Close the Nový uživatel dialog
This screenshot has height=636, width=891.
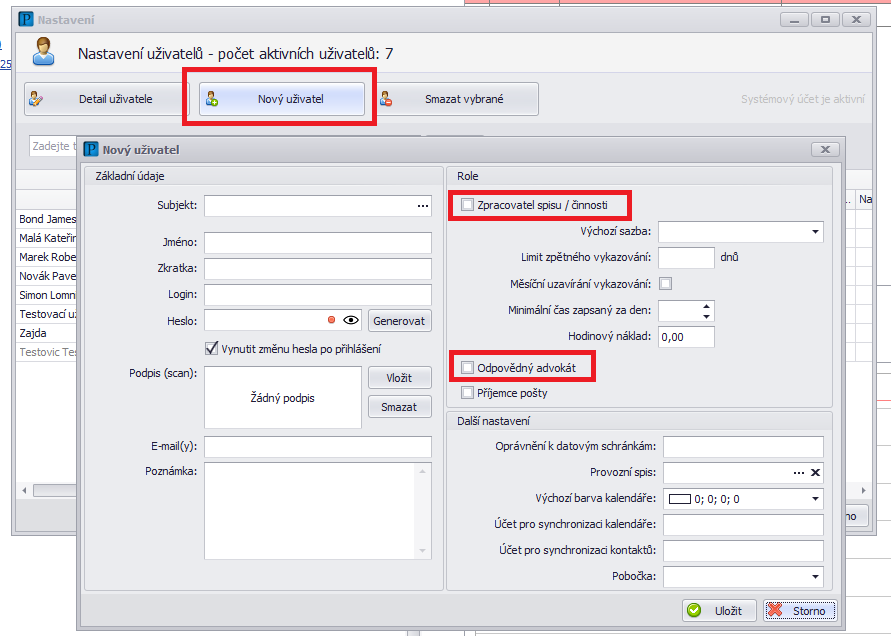tap(824, 150)
